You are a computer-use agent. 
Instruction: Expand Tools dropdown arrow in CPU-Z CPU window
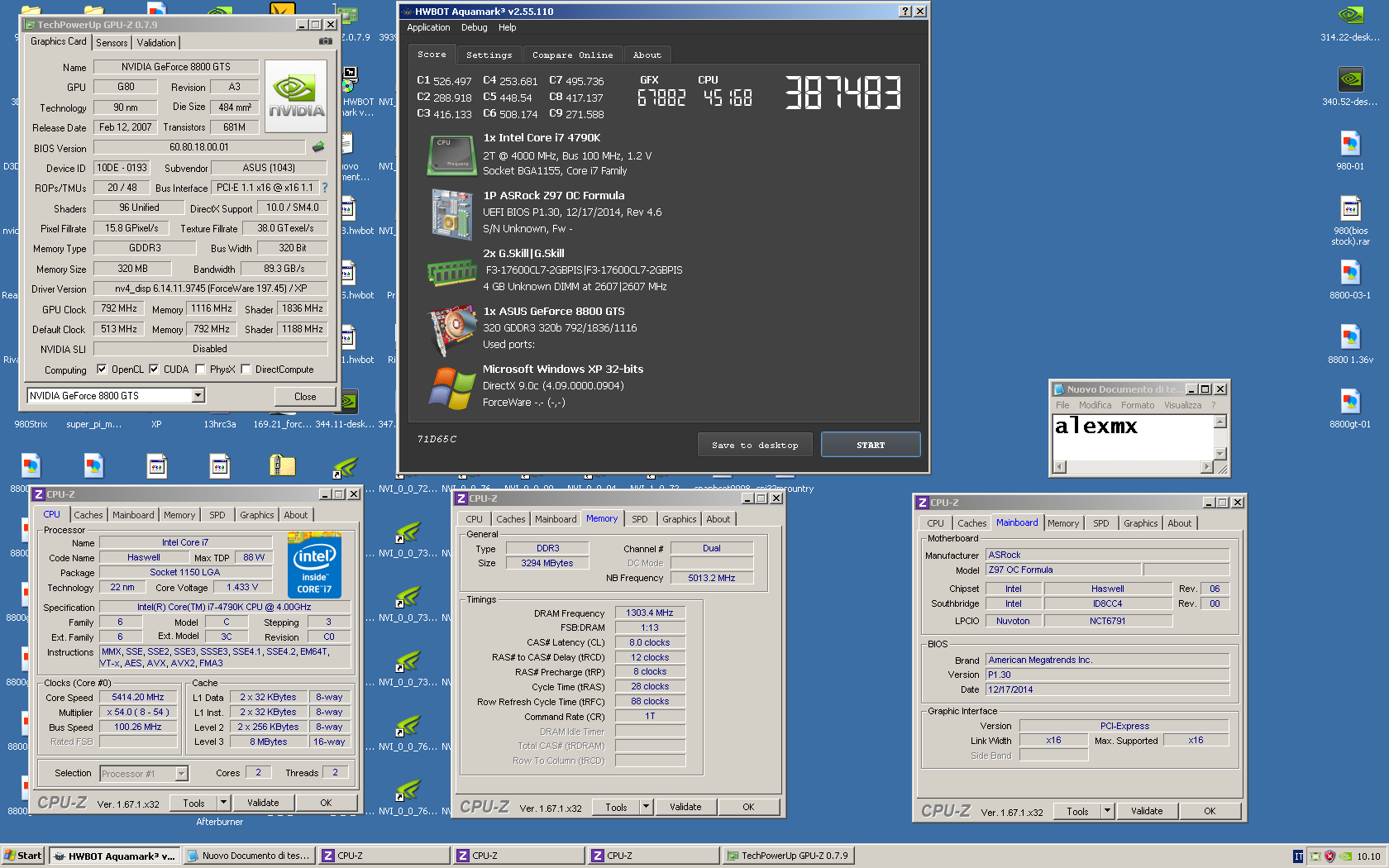(223, 803)
